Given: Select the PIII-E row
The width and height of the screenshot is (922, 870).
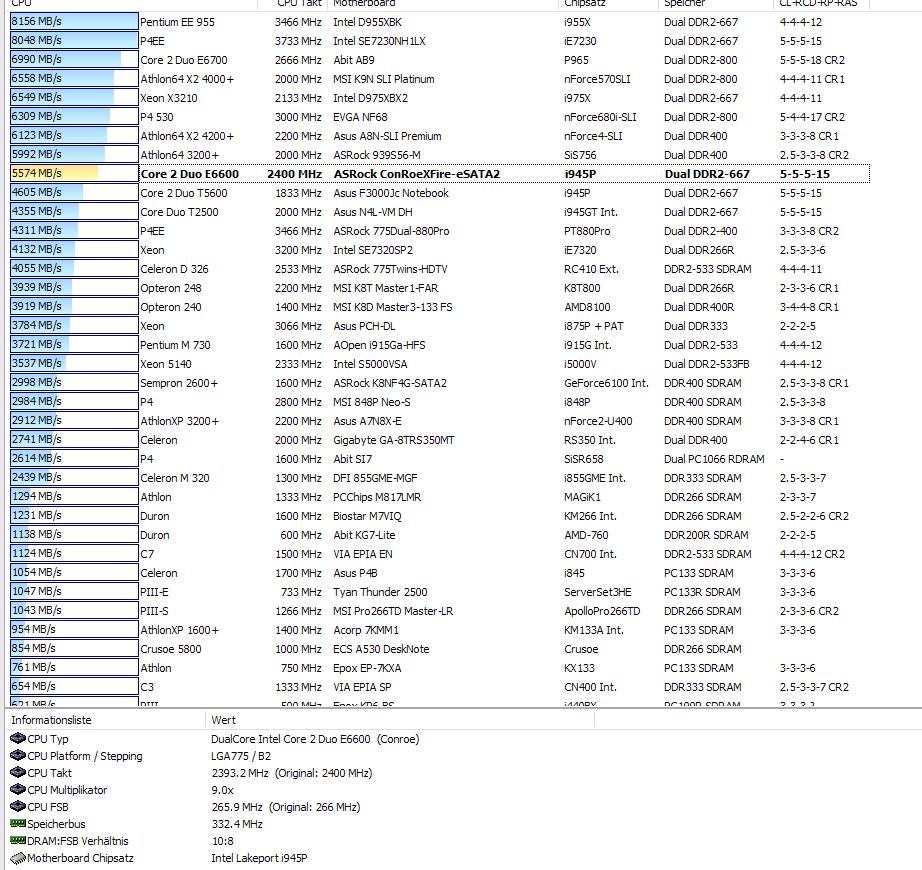Looking at the screenshot, I should [440, 591].
